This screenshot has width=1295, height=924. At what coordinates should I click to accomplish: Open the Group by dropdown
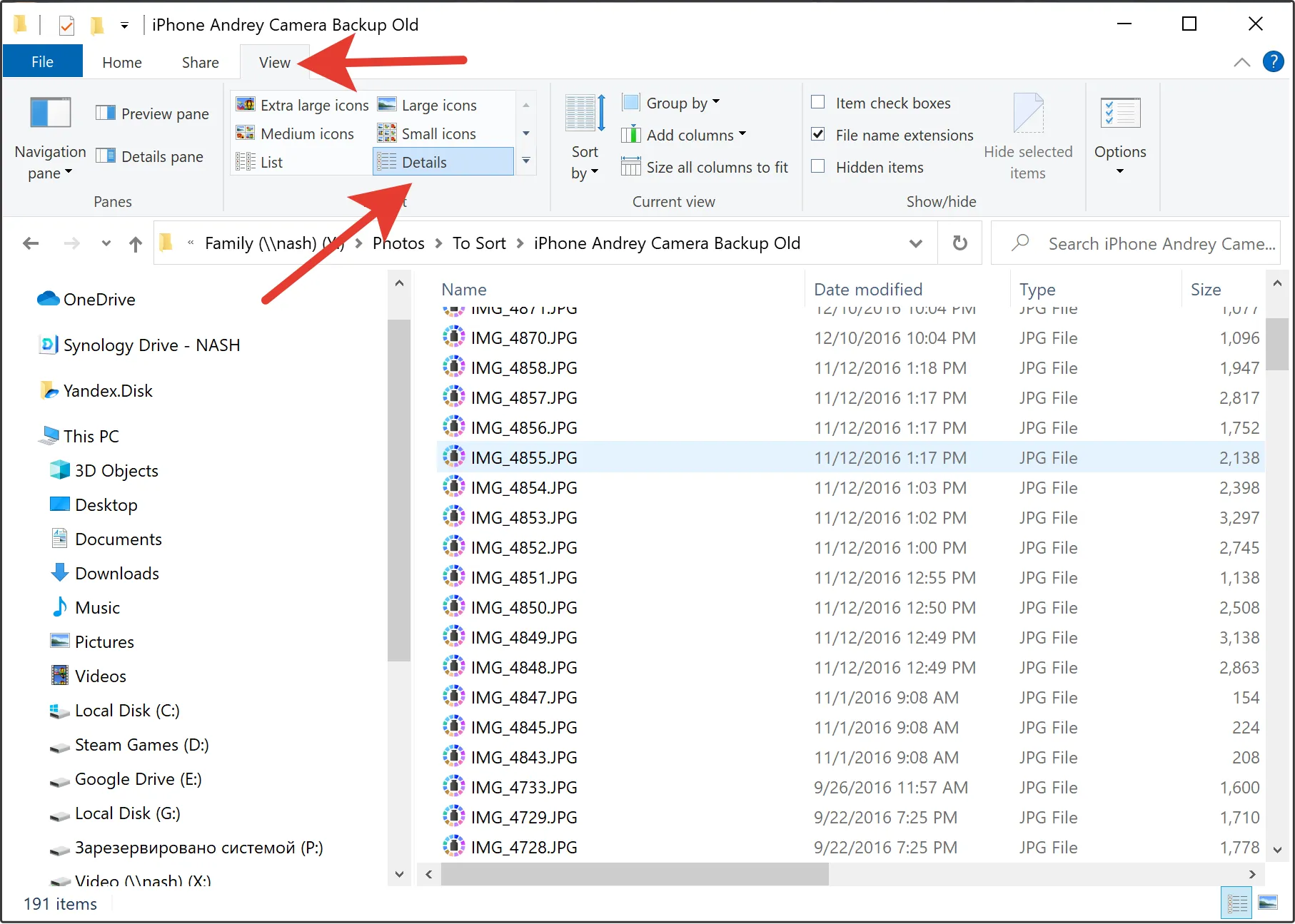tap(670, 103)
